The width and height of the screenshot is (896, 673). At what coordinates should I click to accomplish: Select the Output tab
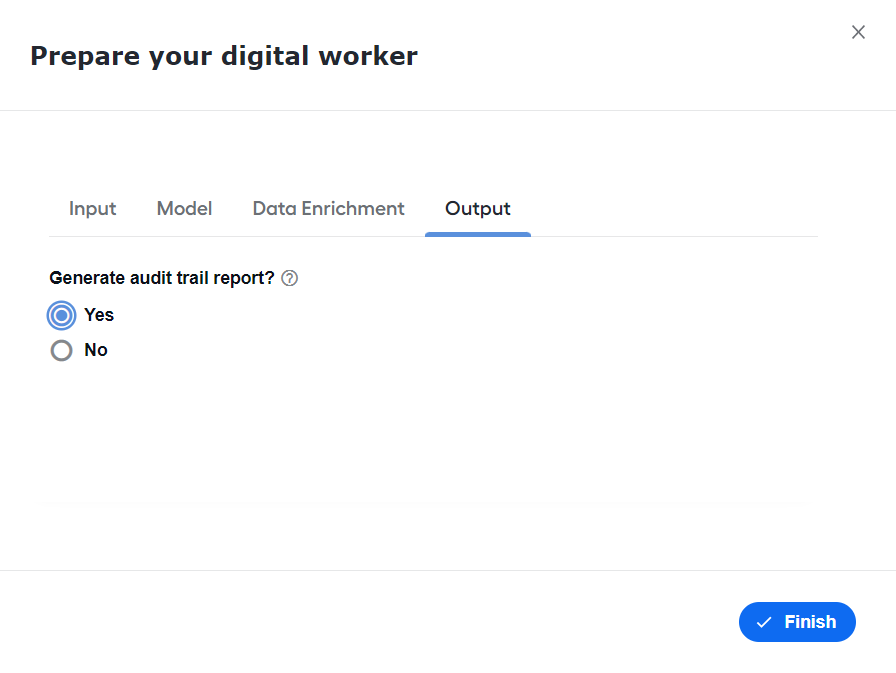click(478, 209)
